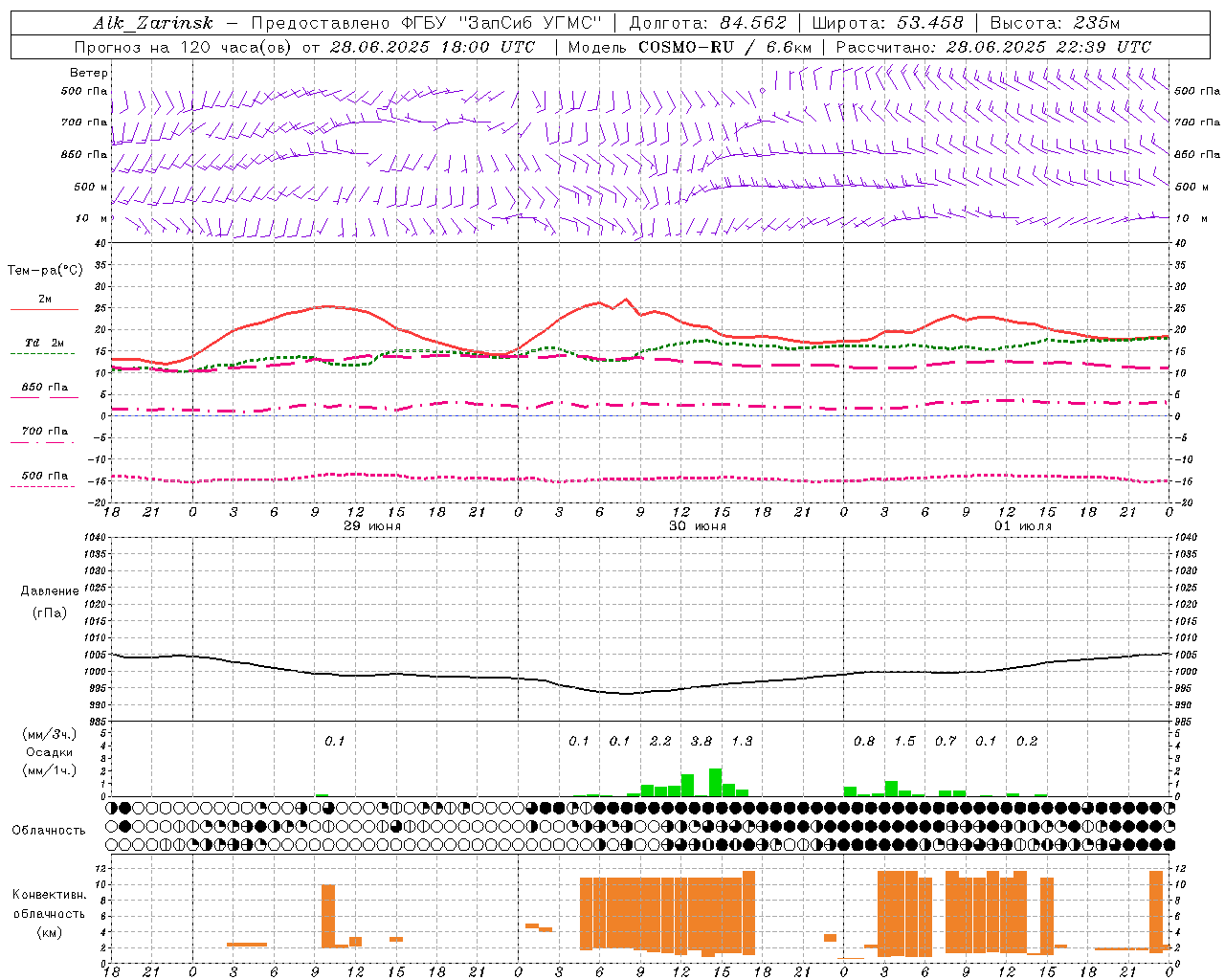This screenshot has width=1225, height=980.
Task: Click the 0.7 precipitation amount
Action: pos(946,741)
